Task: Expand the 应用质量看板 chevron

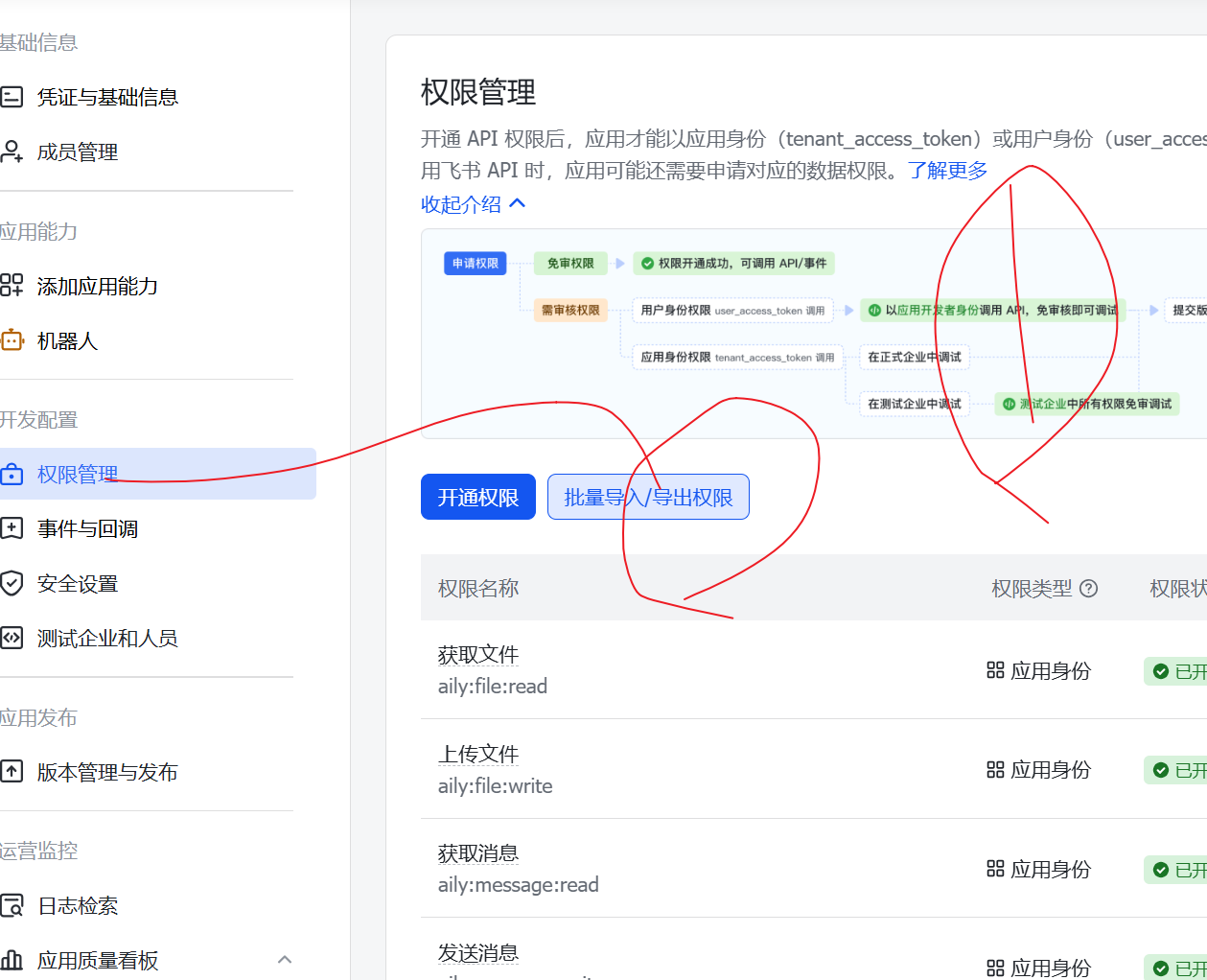Action: click(284, 960)
